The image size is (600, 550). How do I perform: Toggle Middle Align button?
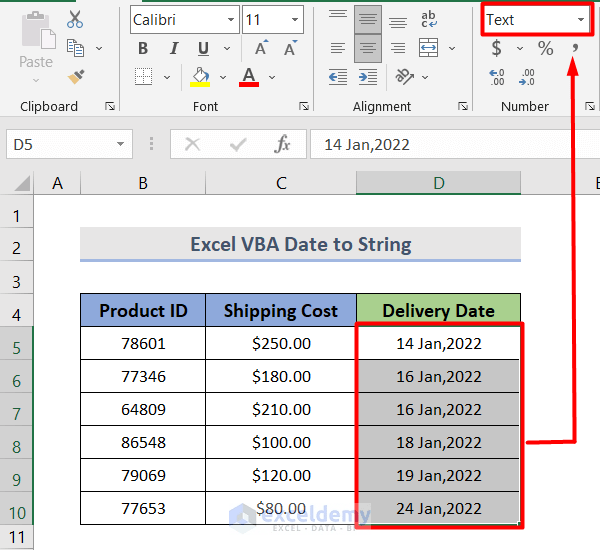pos(368,19)
